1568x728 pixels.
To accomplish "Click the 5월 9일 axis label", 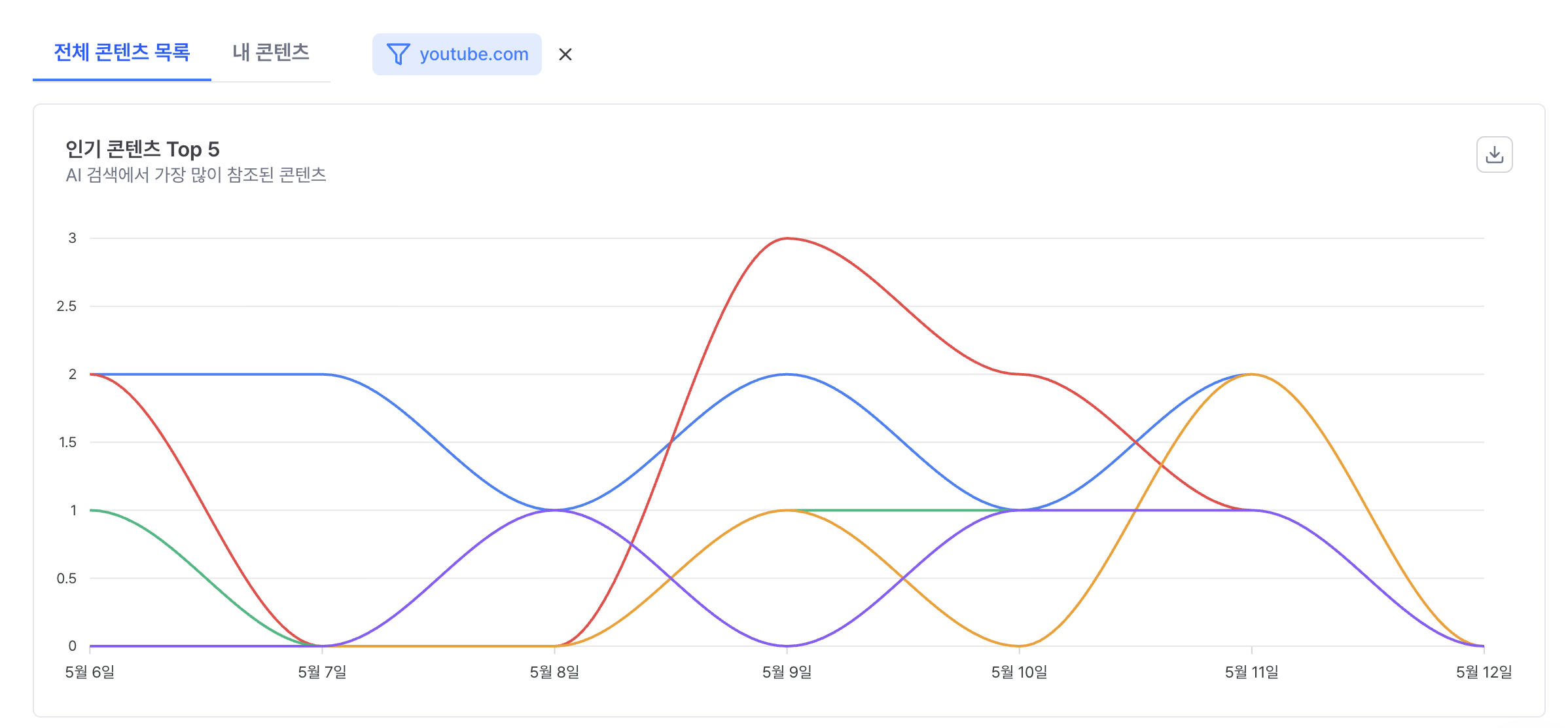I will click(x=787, y=672).
